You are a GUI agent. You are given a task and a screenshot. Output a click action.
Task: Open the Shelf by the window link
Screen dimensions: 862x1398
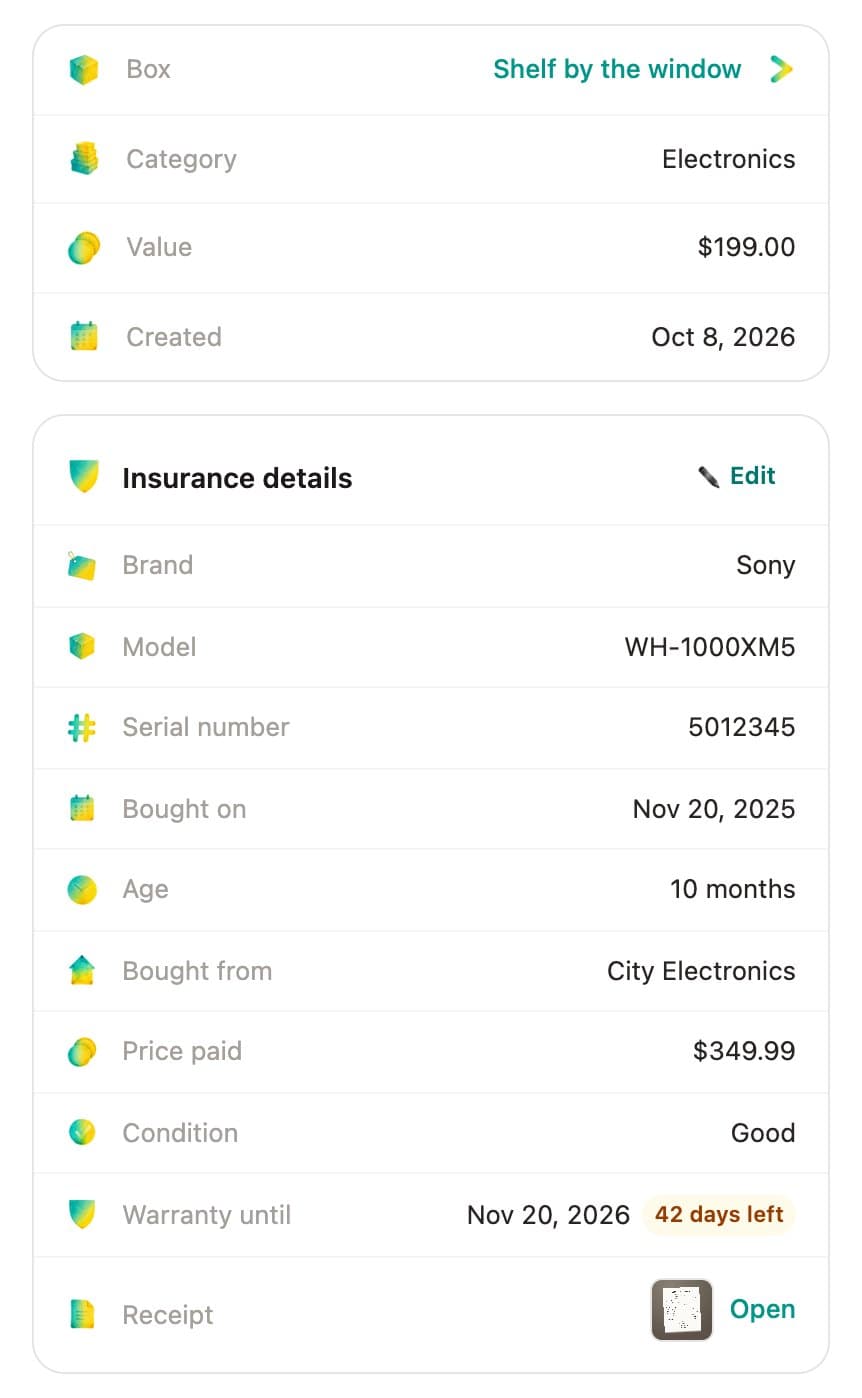pos(617,69)
